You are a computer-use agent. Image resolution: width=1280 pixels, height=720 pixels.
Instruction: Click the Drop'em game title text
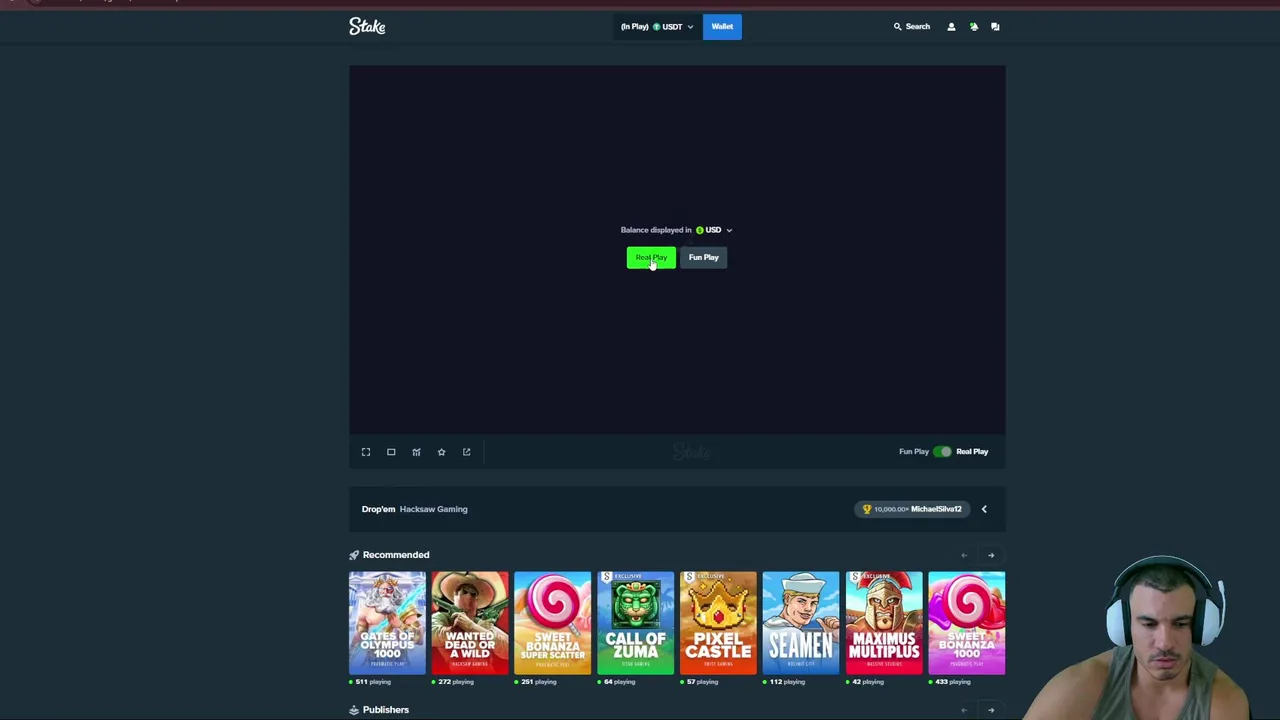[379, 509]
